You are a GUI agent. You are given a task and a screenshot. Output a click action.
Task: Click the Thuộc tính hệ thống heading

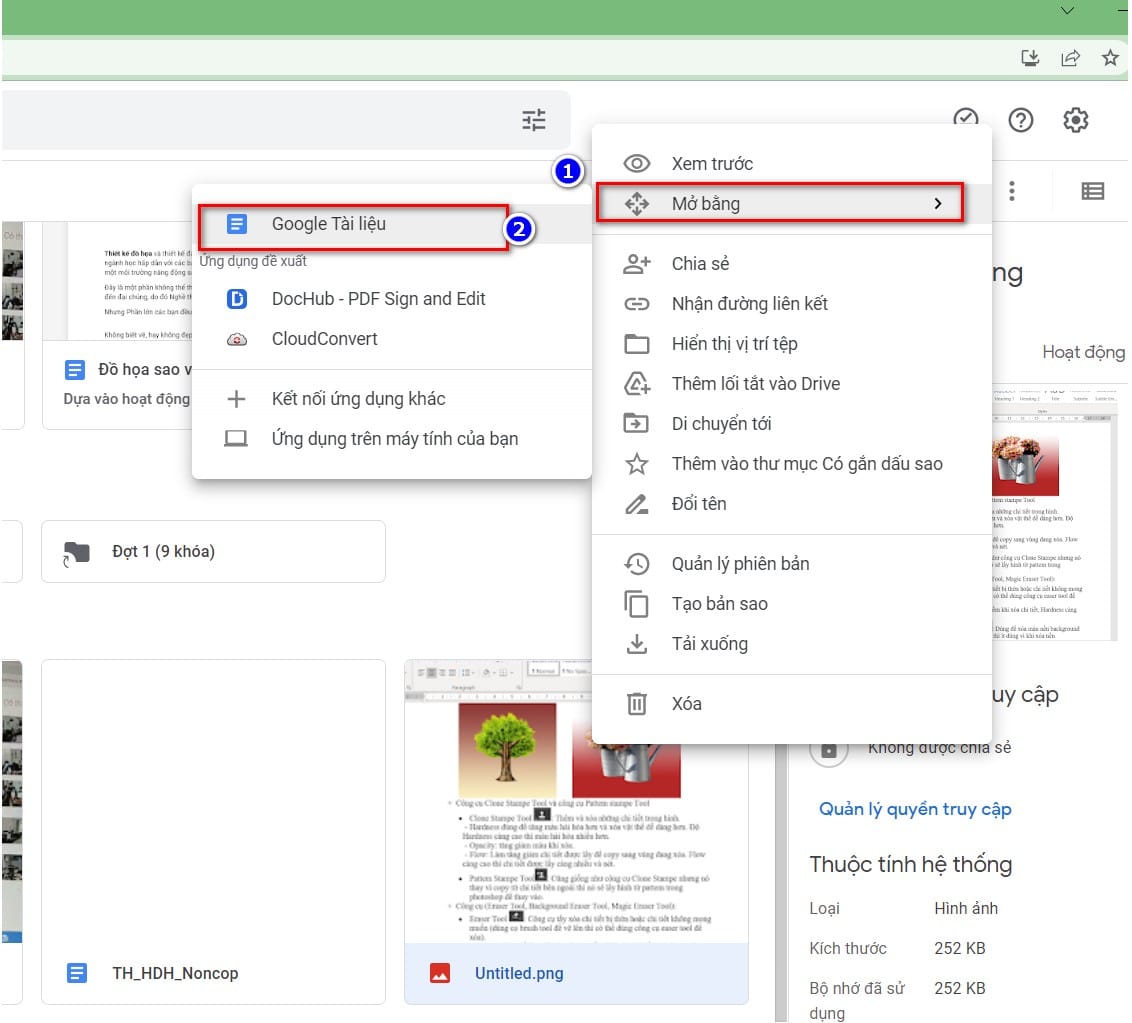point(910,864)
